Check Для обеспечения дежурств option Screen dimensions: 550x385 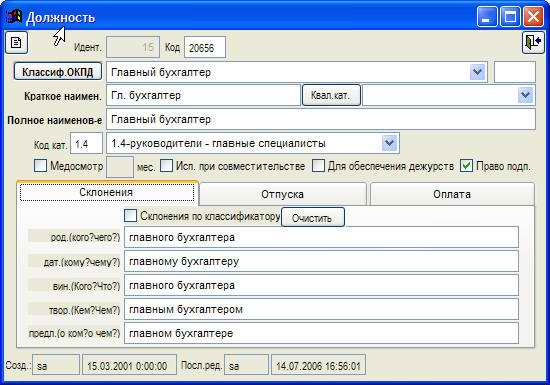pyautogui.click(x=318, y=165)
